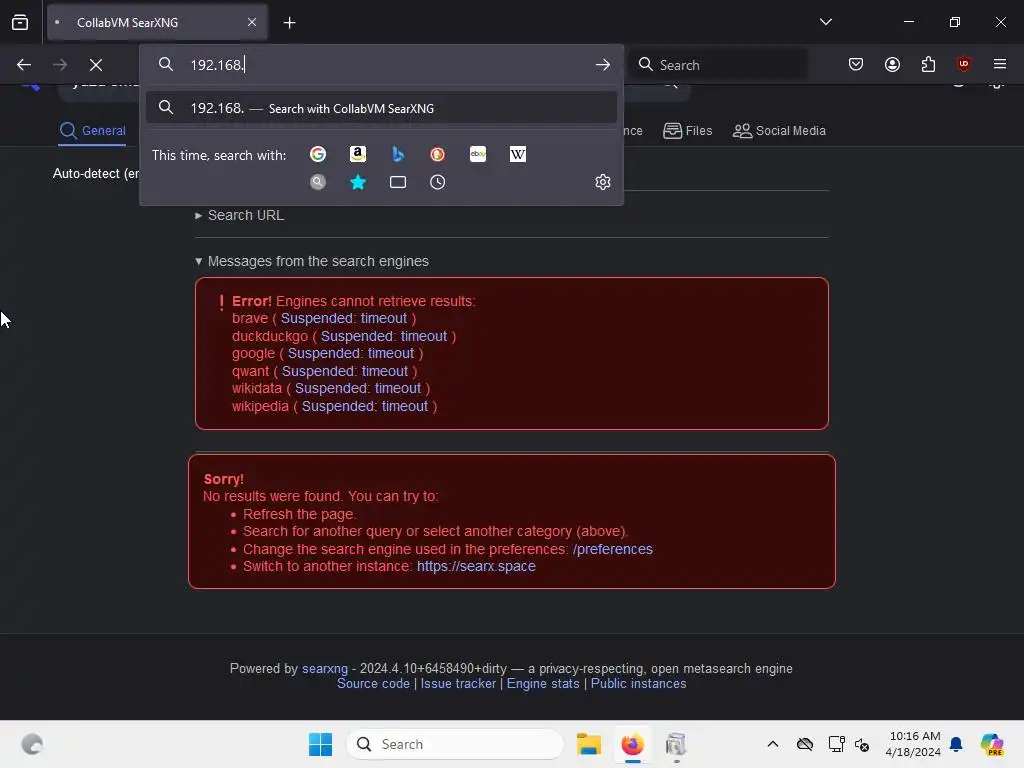Focus the toolbar Search box
This screenshot has height=768, width=1024.
coord(718,65)
